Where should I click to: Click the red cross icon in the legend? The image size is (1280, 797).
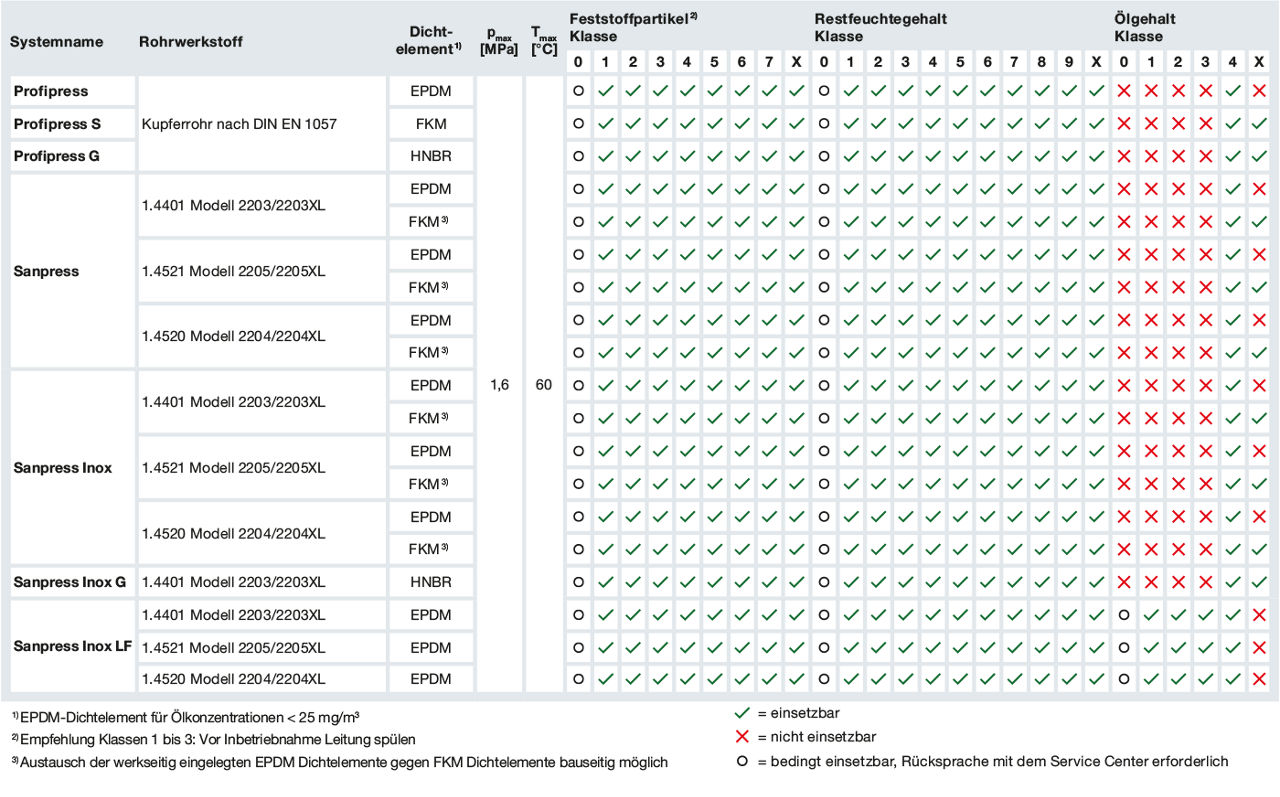pos(742,738)
